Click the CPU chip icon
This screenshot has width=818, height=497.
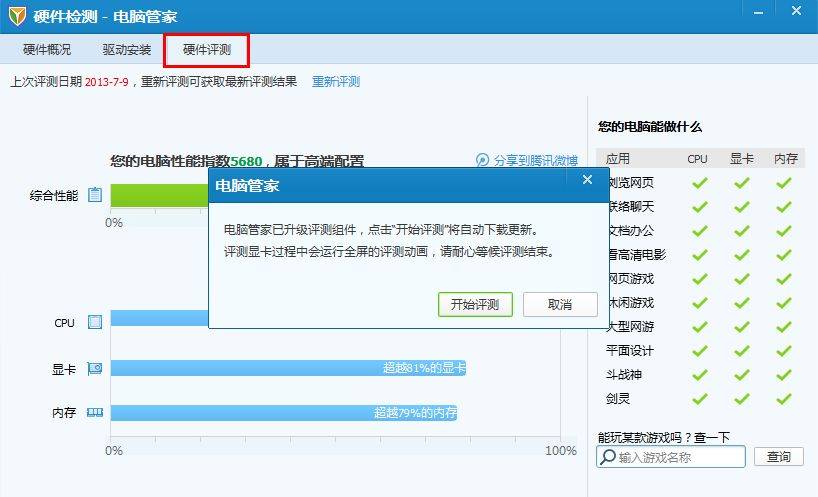tap(95, 322)
